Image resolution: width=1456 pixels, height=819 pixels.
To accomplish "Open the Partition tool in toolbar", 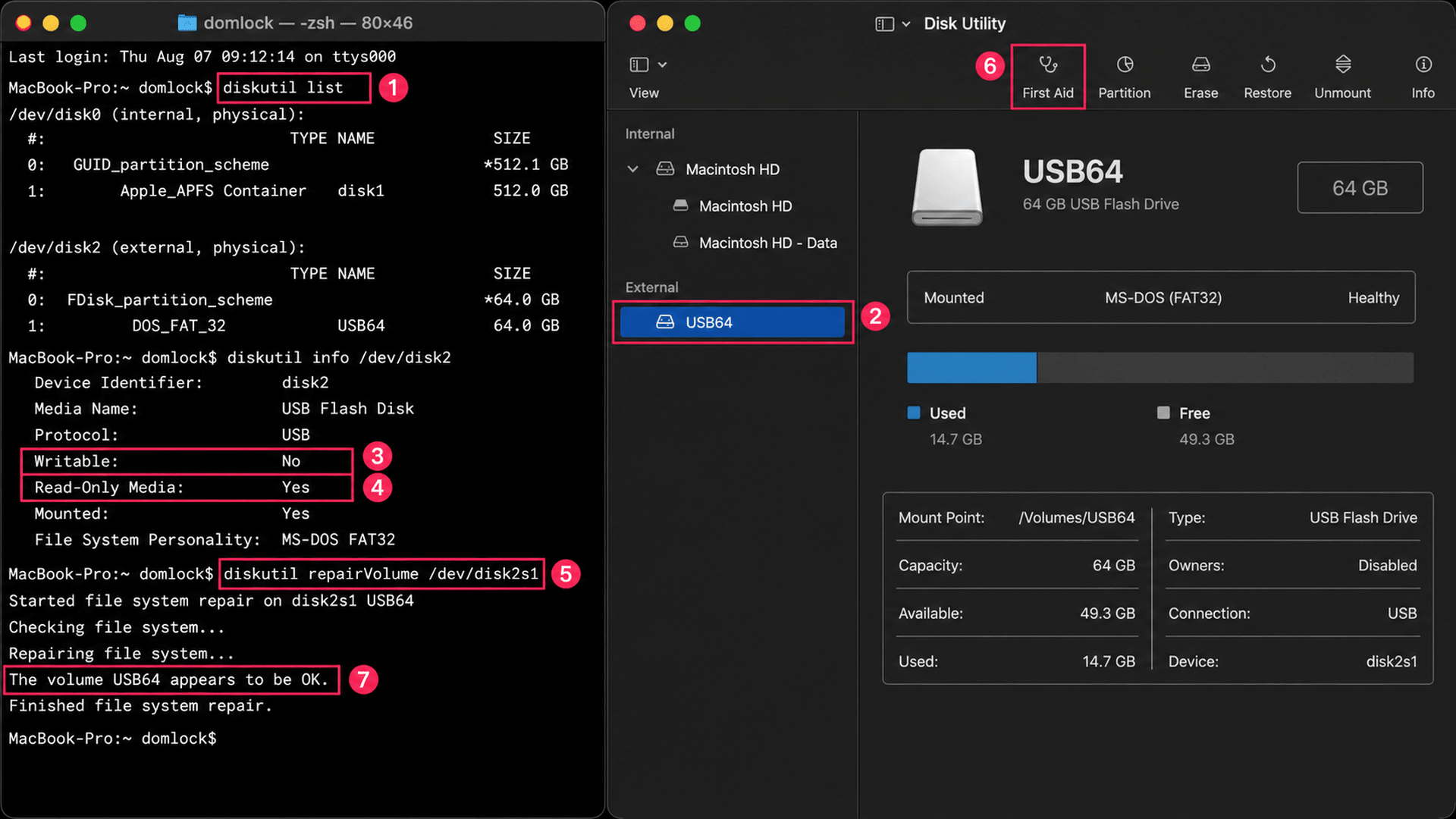I will click(1125, 77).
